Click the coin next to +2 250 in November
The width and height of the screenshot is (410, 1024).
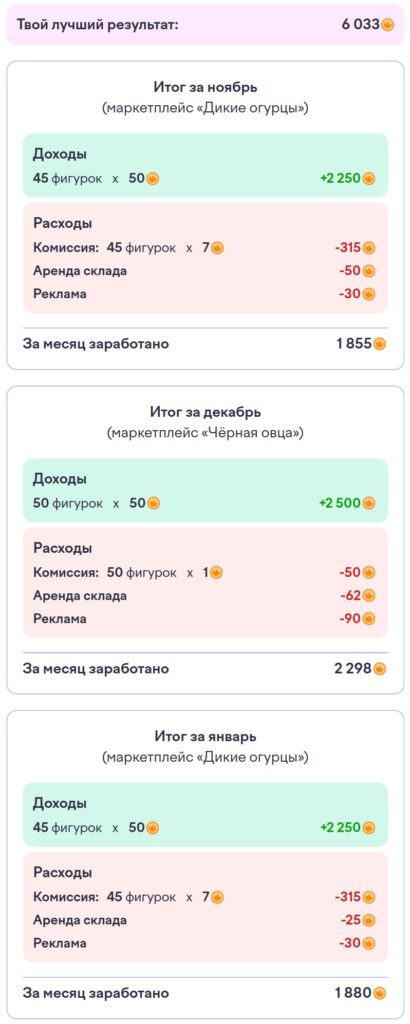click(x=369, y=178)
